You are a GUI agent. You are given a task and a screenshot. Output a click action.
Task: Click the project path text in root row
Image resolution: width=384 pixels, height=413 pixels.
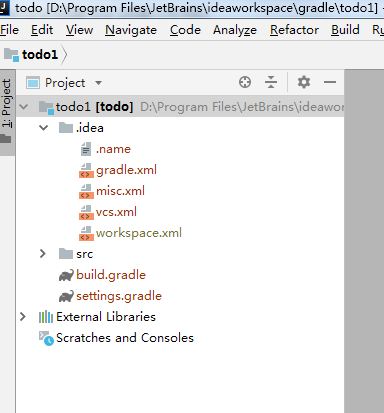[x=242, y=107]
